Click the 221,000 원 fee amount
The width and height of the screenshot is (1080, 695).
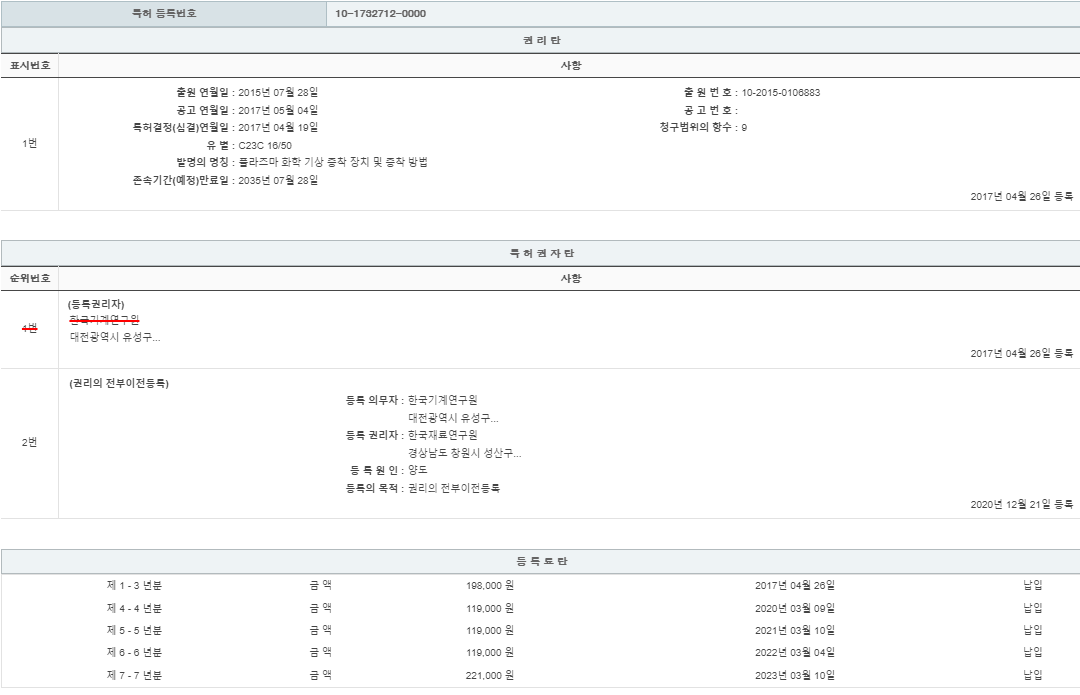click(489, 675)
